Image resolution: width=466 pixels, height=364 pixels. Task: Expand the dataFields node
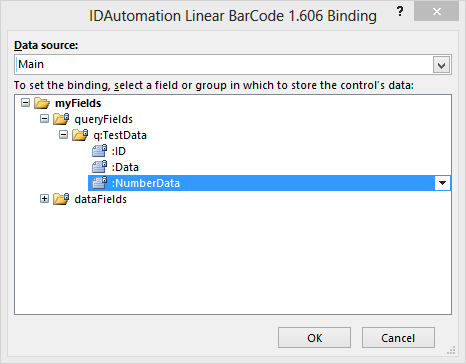click(44, 199)
